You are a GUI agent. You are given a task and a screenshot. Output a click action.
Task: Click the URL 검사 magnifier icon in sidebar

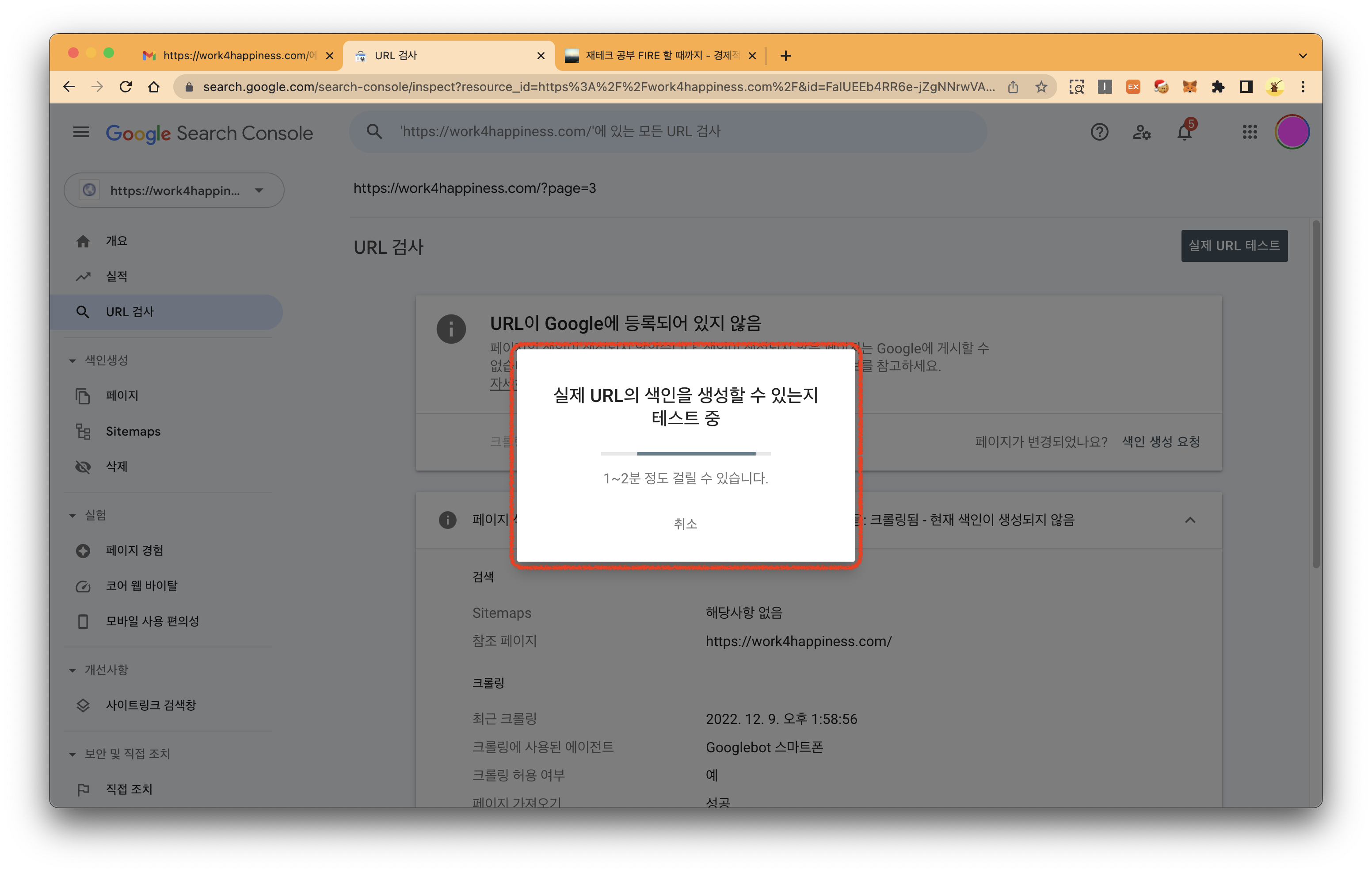(83, 312)
